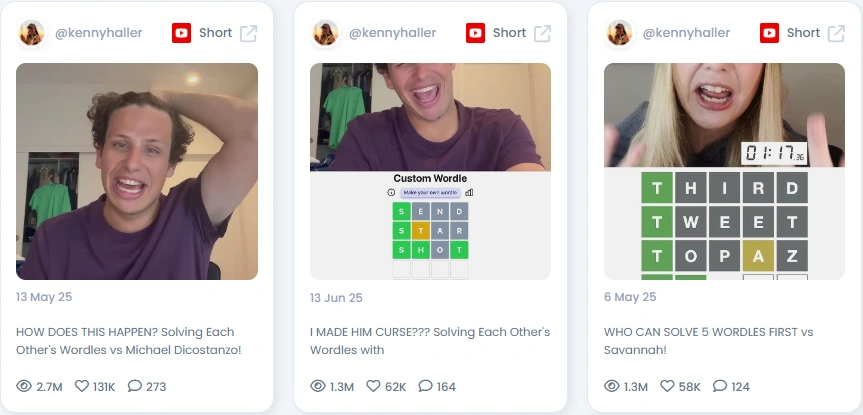Open external link icon on 13 Jun card

(x=543, y=33)
